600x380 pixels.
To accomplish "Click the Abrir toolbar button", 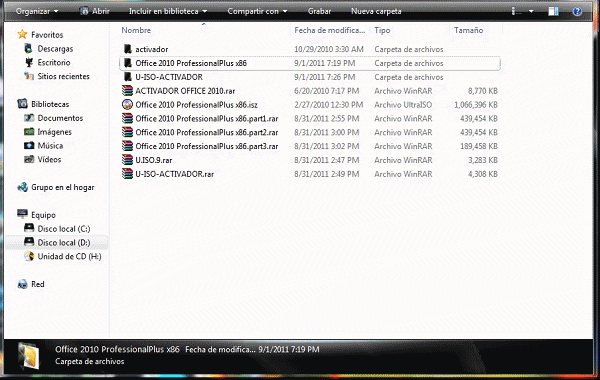I will (x=95, y=11).
